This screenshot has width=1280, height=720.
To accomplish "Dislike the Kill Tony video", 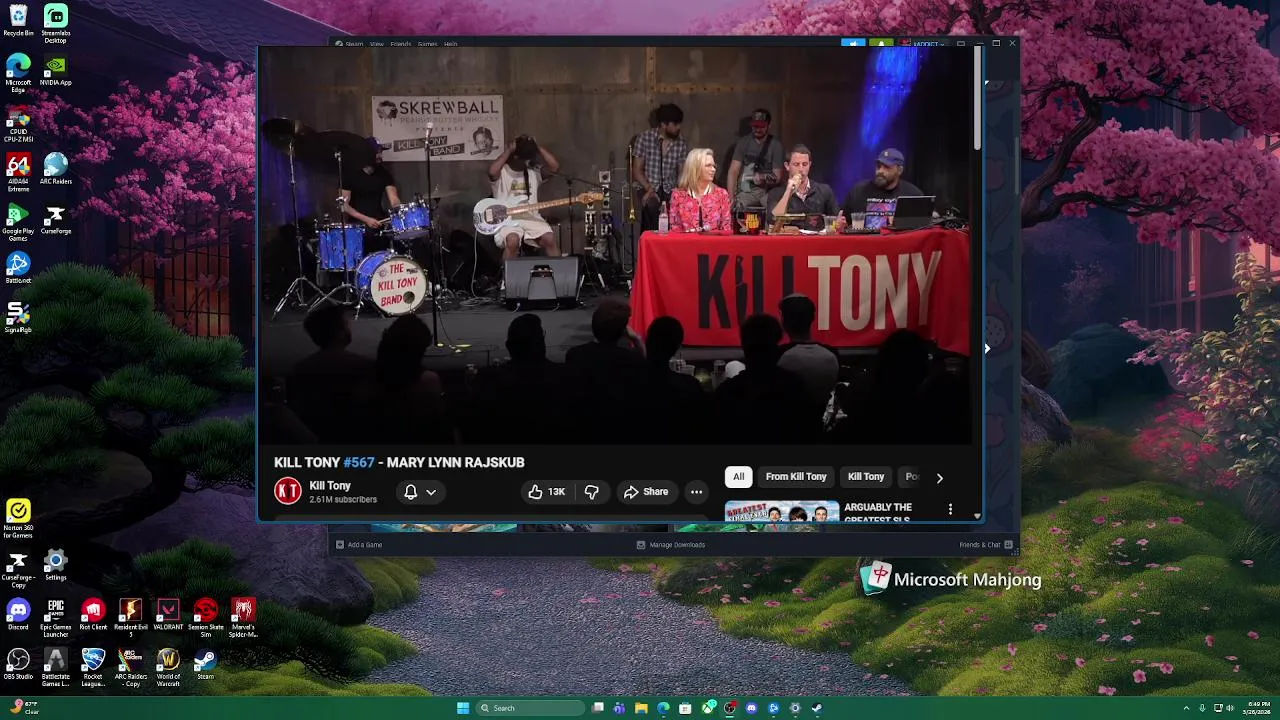I will (x=591, y=492).
